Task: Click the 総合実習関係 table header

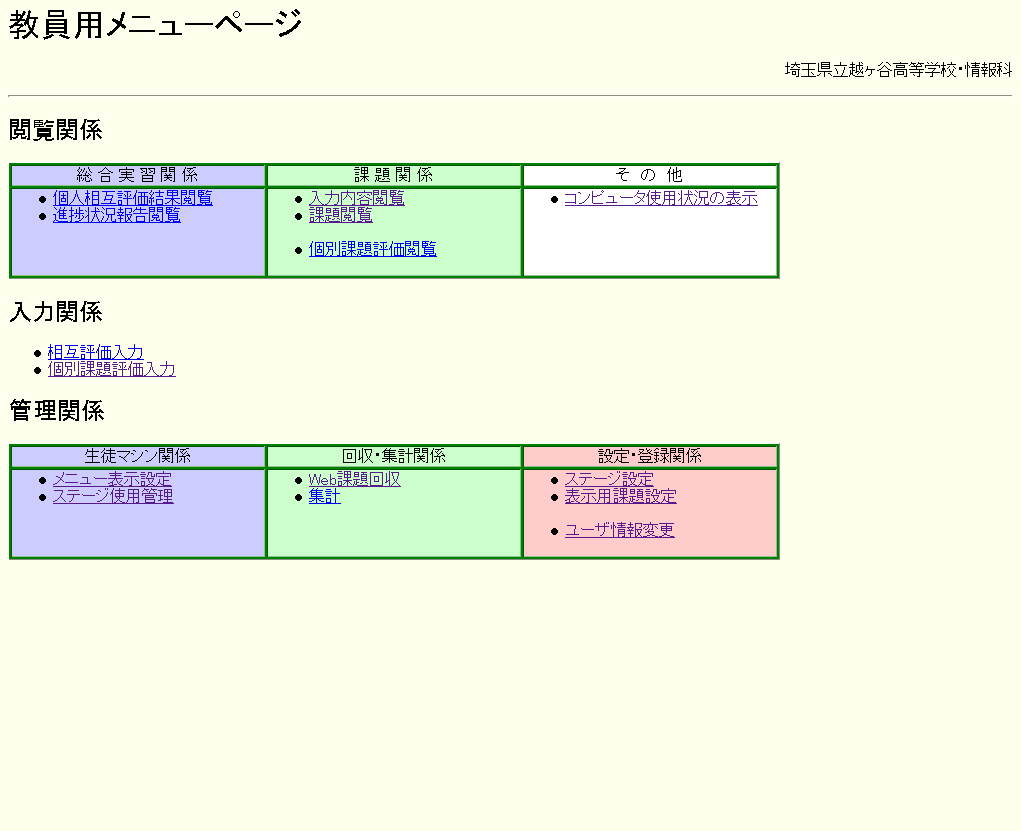Action: pos(137,175)
